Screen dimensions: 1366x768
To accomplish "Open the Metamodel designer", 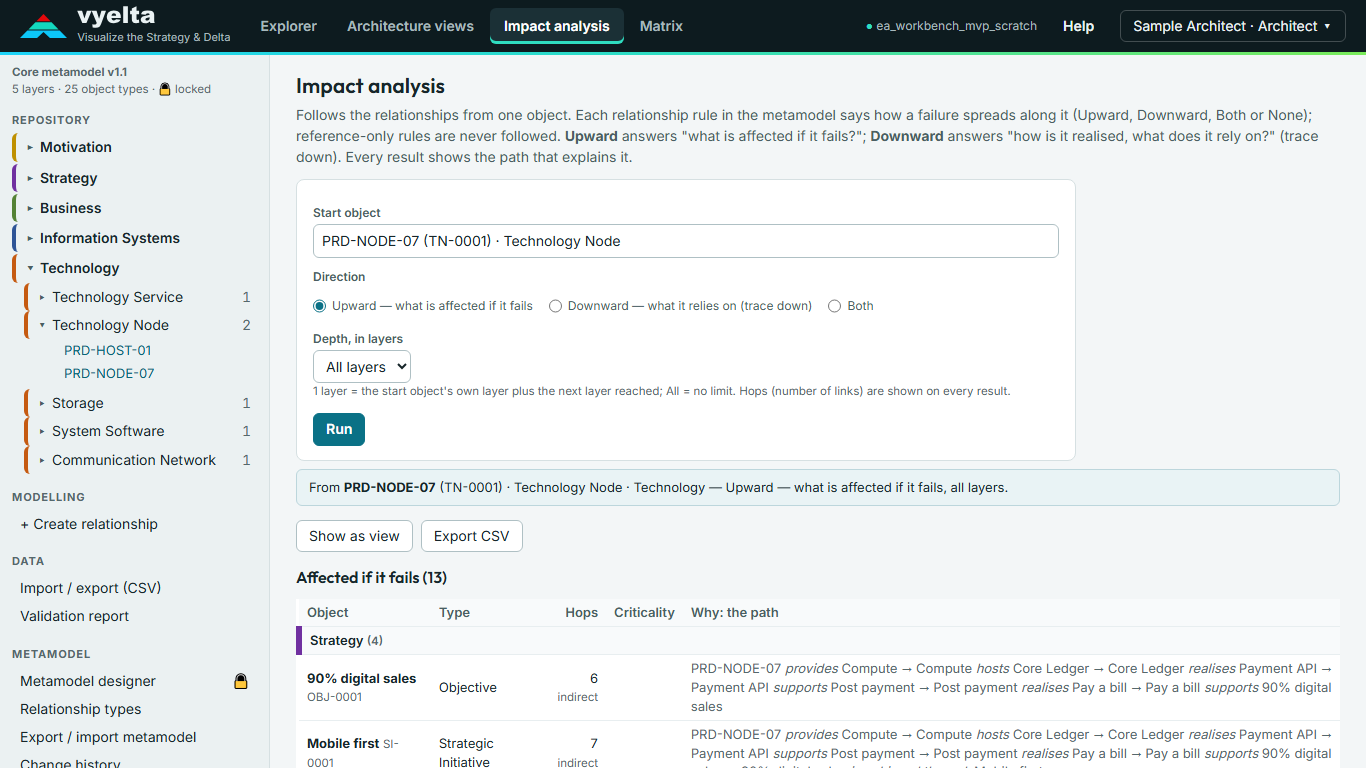I will [x=88, y=681].
